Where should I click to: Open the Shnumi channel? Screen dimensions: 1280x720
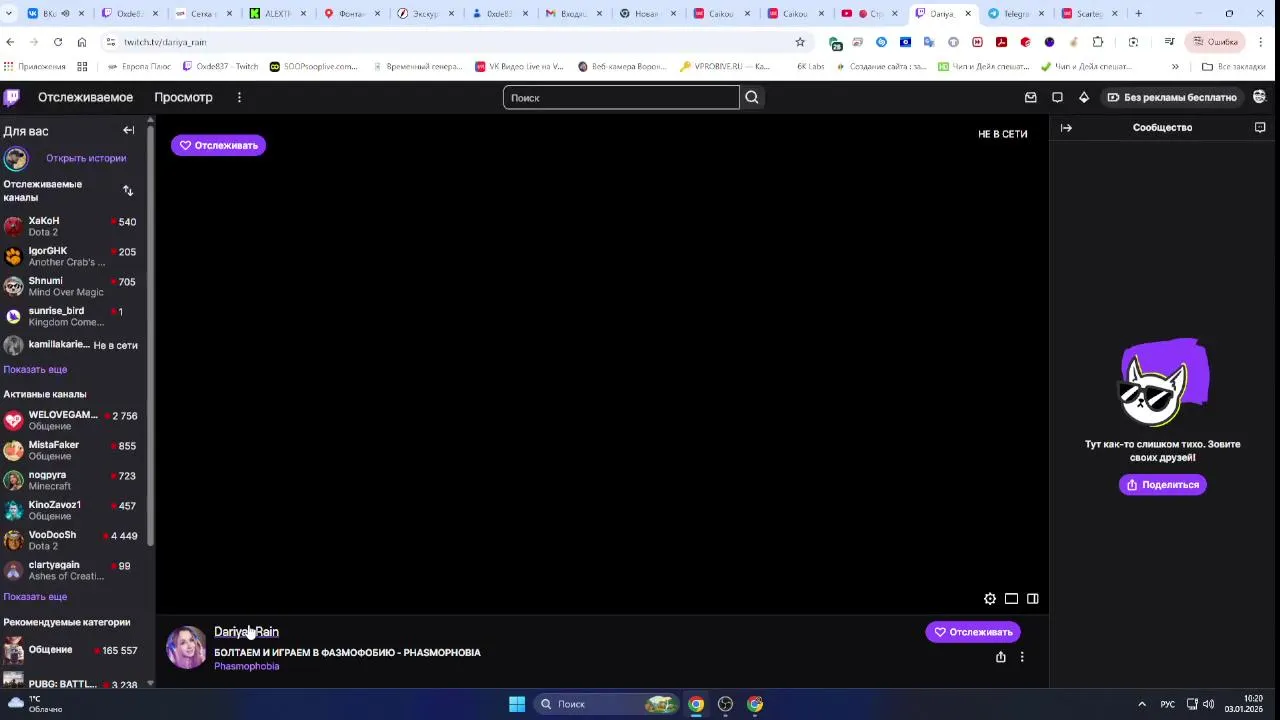(70, 286)
